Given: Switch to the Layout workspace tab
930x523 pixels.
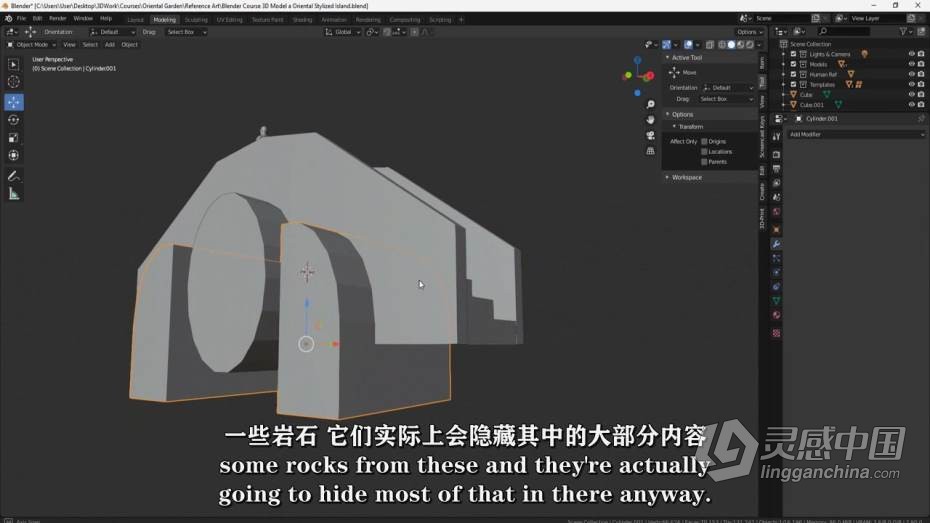Looking at the screenshot, I should (x=135, y=20).
